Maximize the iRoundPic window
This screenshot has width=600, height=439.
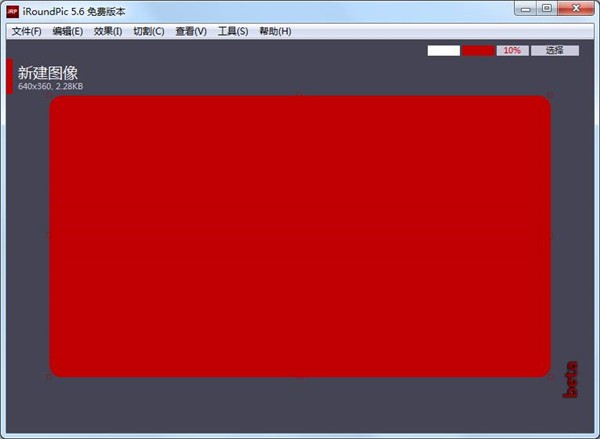pos(547,8)
